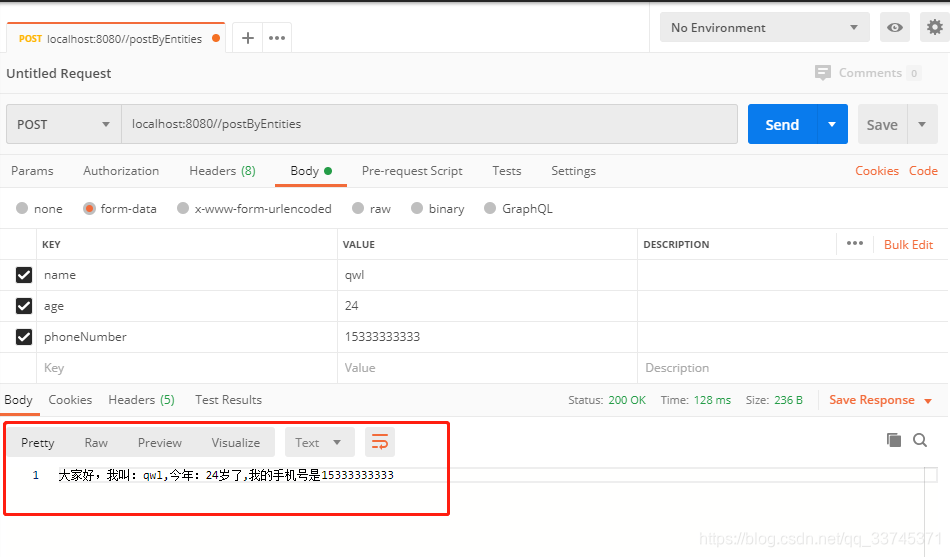Open the response Headers (5) tab

point(141,399)
